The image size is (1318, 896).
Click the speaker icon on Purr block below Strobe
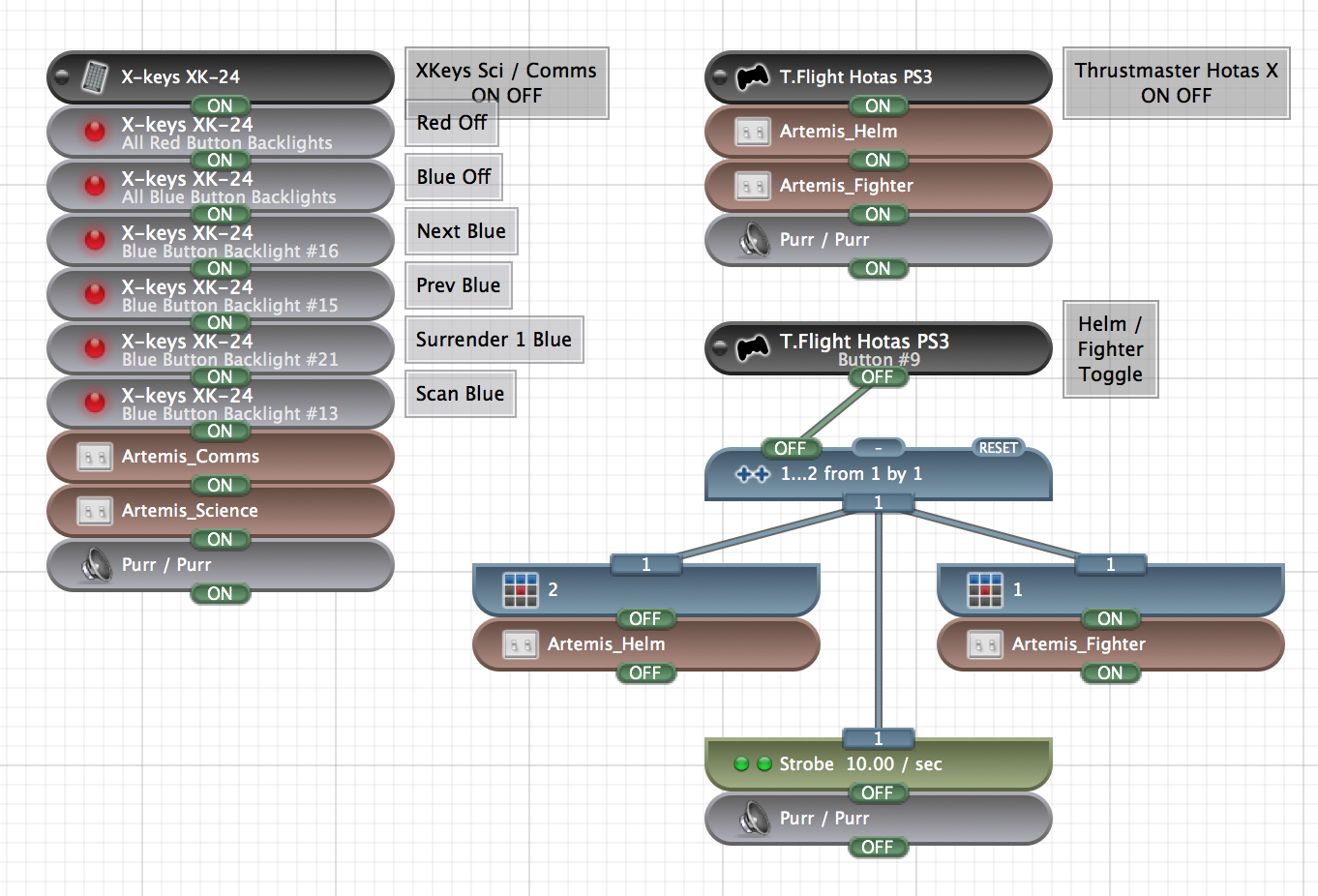753,819
